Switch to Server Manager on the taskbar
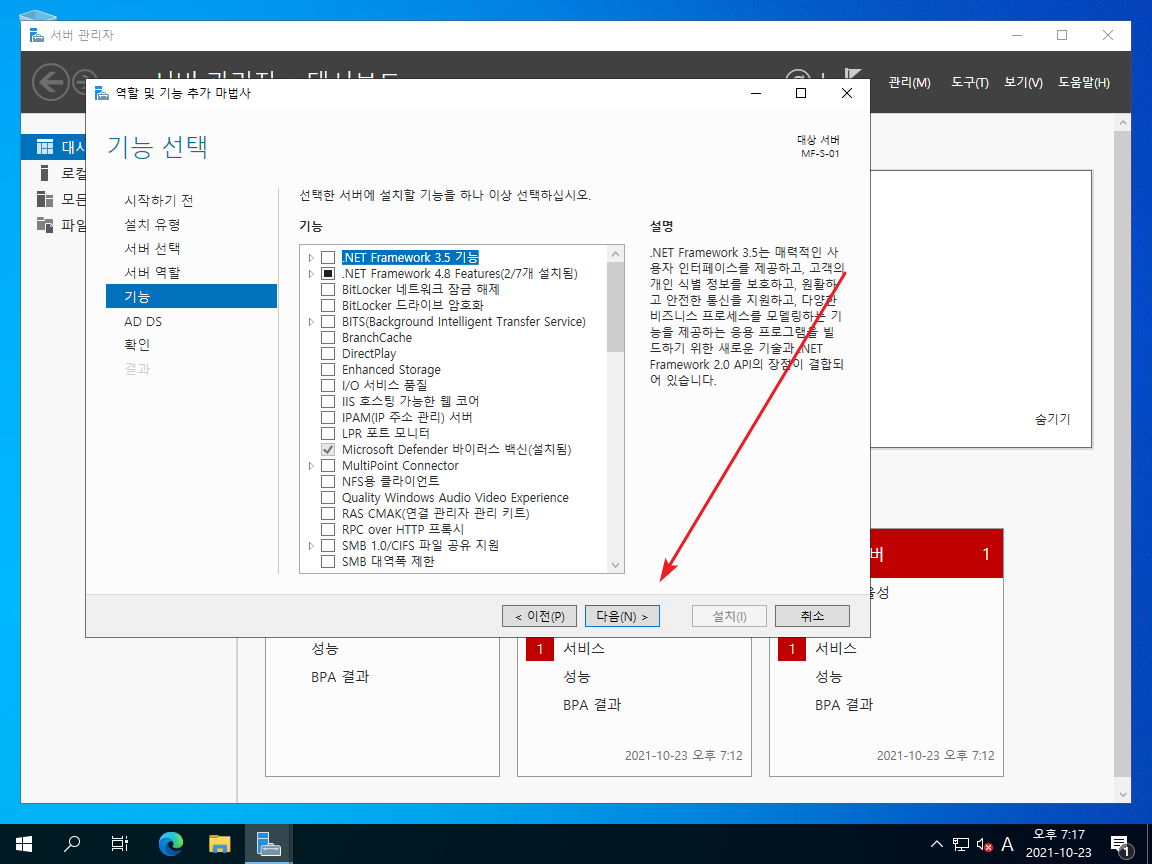The image size is (1152, 864). click(x=268, y=843)
